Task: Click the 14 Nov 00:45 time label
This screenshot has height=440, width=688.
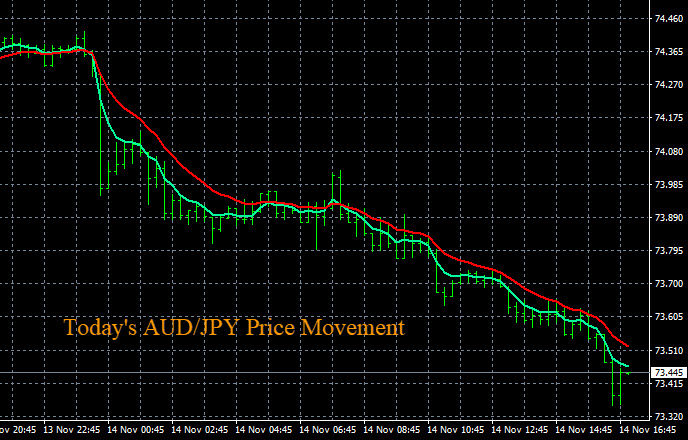Action: tap(137, 430)
